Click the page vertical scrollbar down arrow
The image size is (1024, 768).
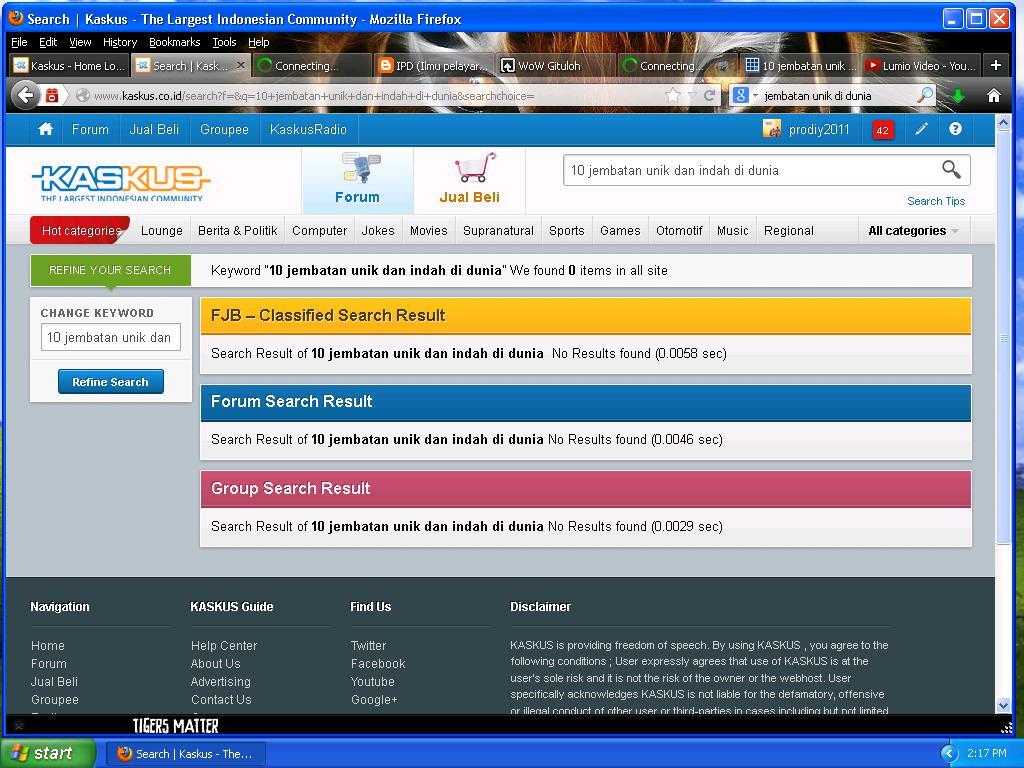(x=1003, y=705)
